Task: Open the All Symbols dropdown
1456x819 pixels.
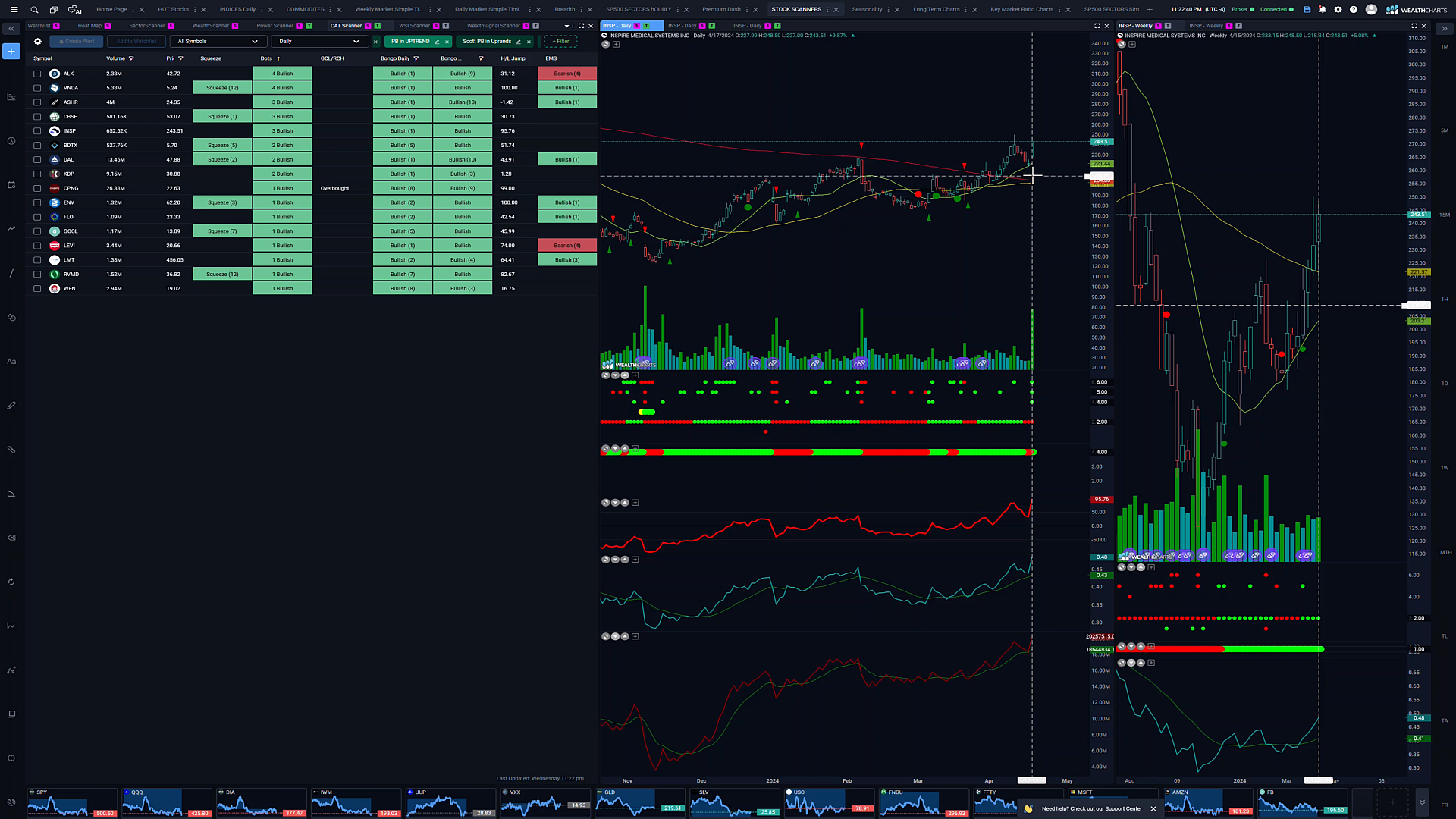Action: coord(218,42)
